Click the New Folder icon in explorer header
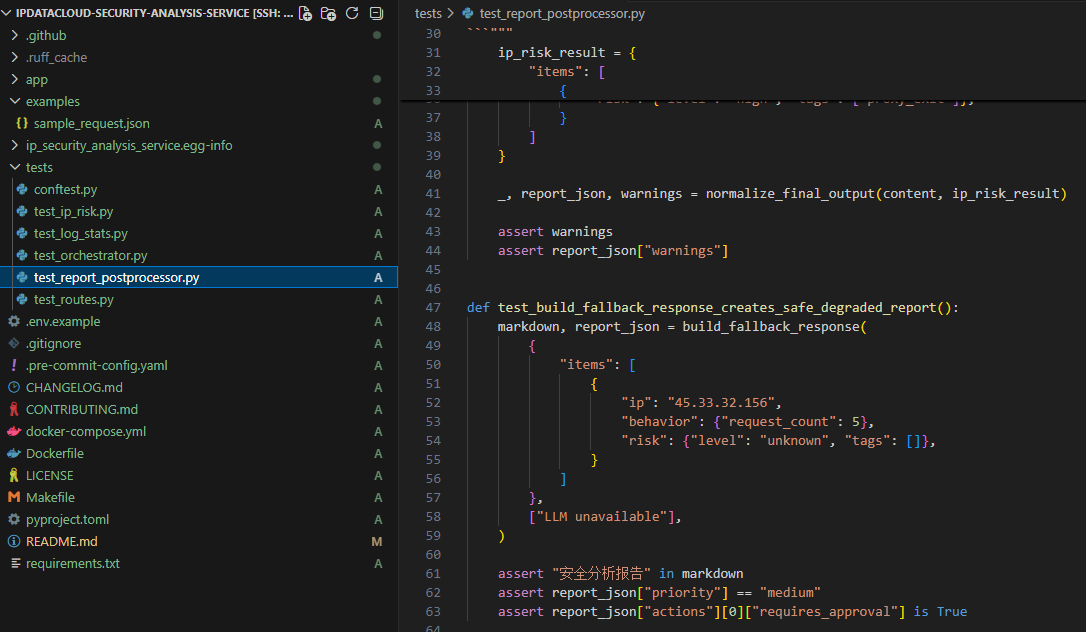The height and width of the screenshot is (632, 1086). pyautogui.click(x=328, y=13)
